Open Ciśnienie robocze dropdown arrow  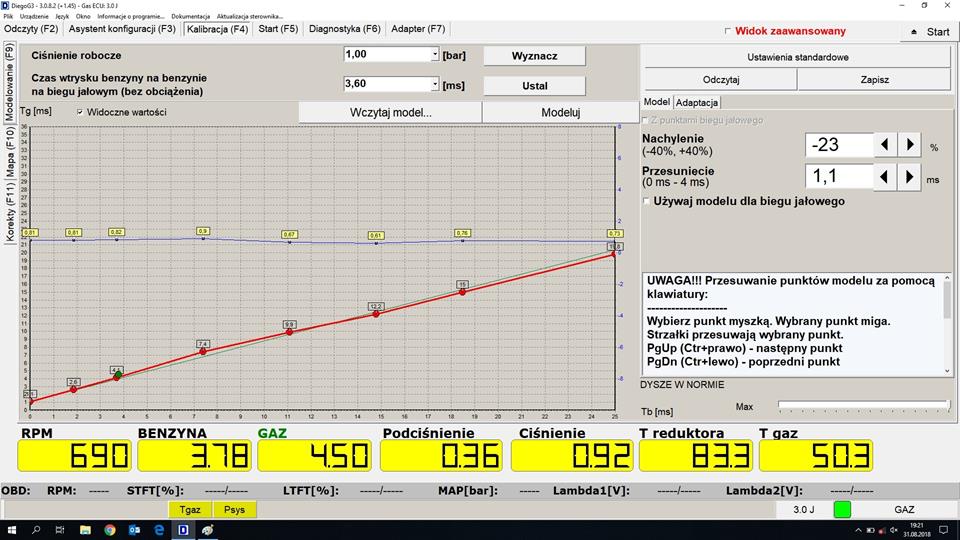point(435,54)
